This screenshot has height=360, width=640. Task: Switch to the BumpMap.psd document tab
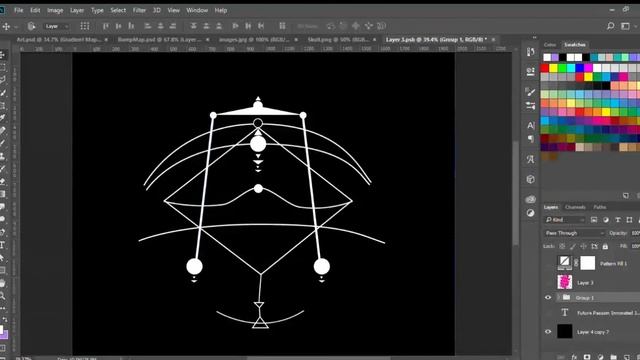pyautogui.click(x=159, y=40)
